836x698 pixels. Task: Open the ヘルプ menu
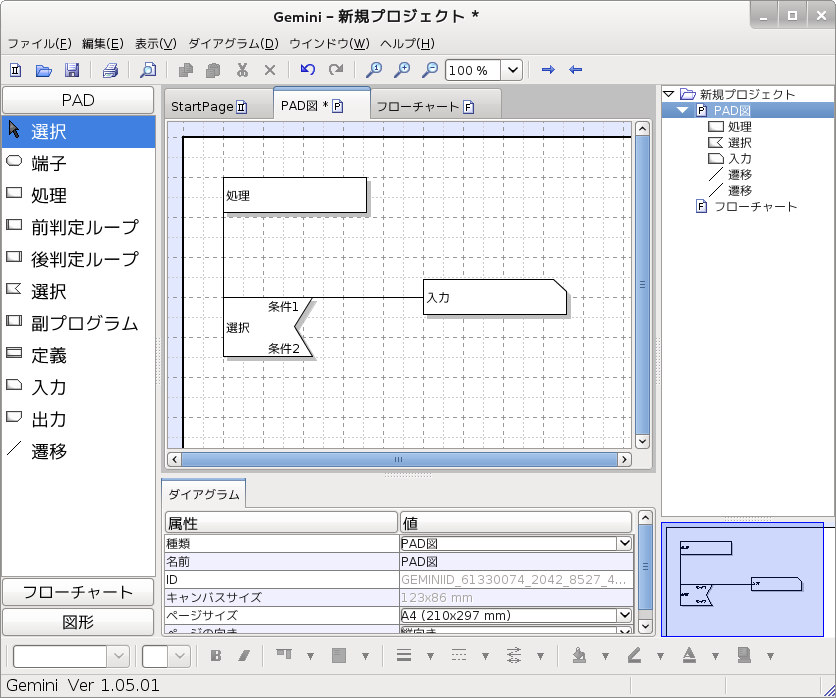pyautogui.click(x=407, y=44)
